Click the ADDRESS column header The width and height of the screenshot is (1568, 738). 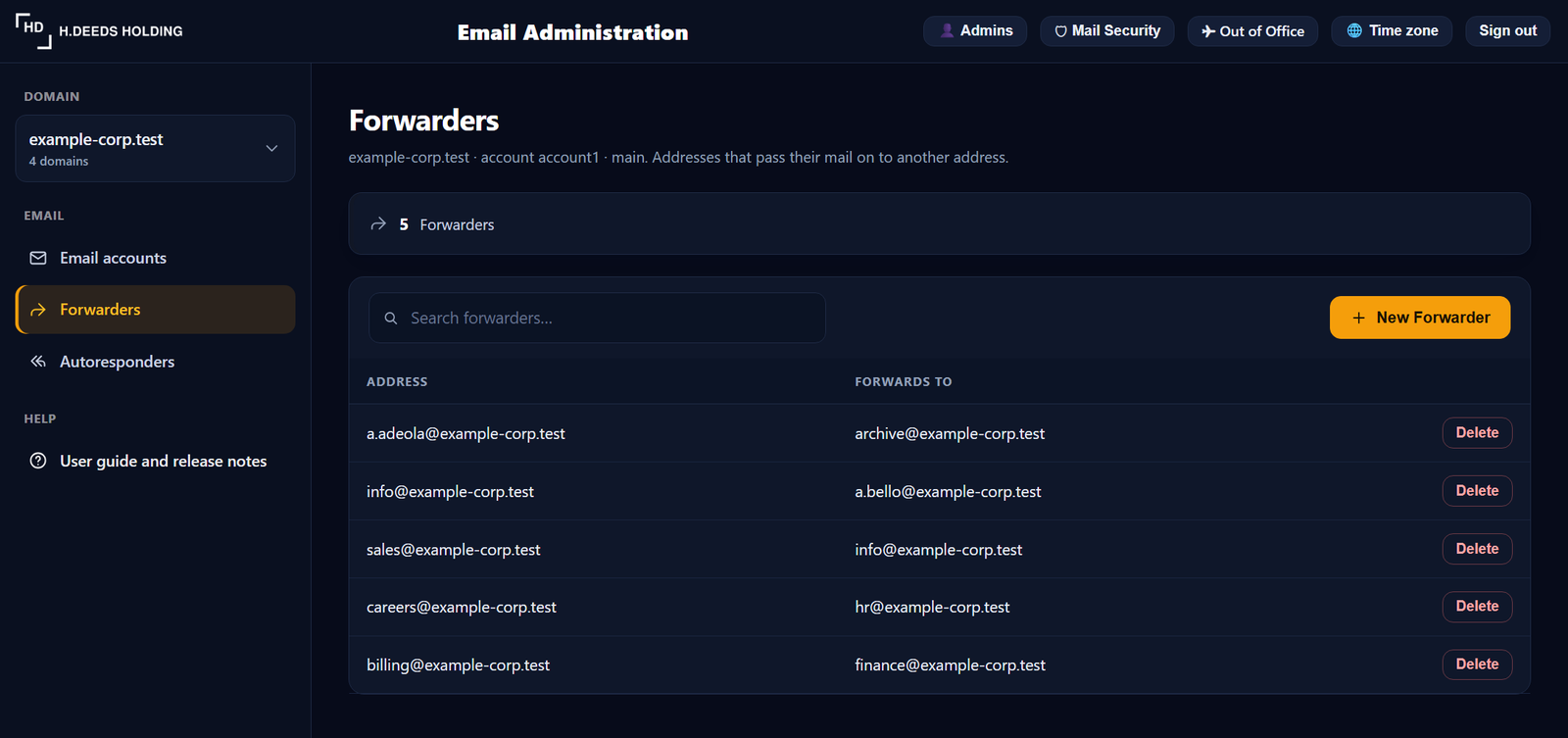[397, 381]
